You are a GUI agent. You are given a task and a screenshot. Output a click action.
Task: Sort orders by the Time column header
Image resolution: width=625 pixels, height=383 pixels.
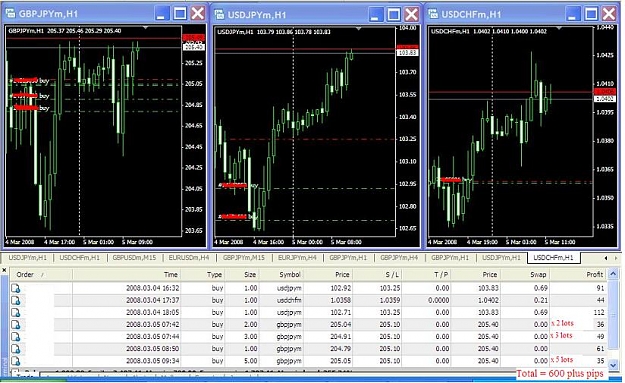point(127,275)
